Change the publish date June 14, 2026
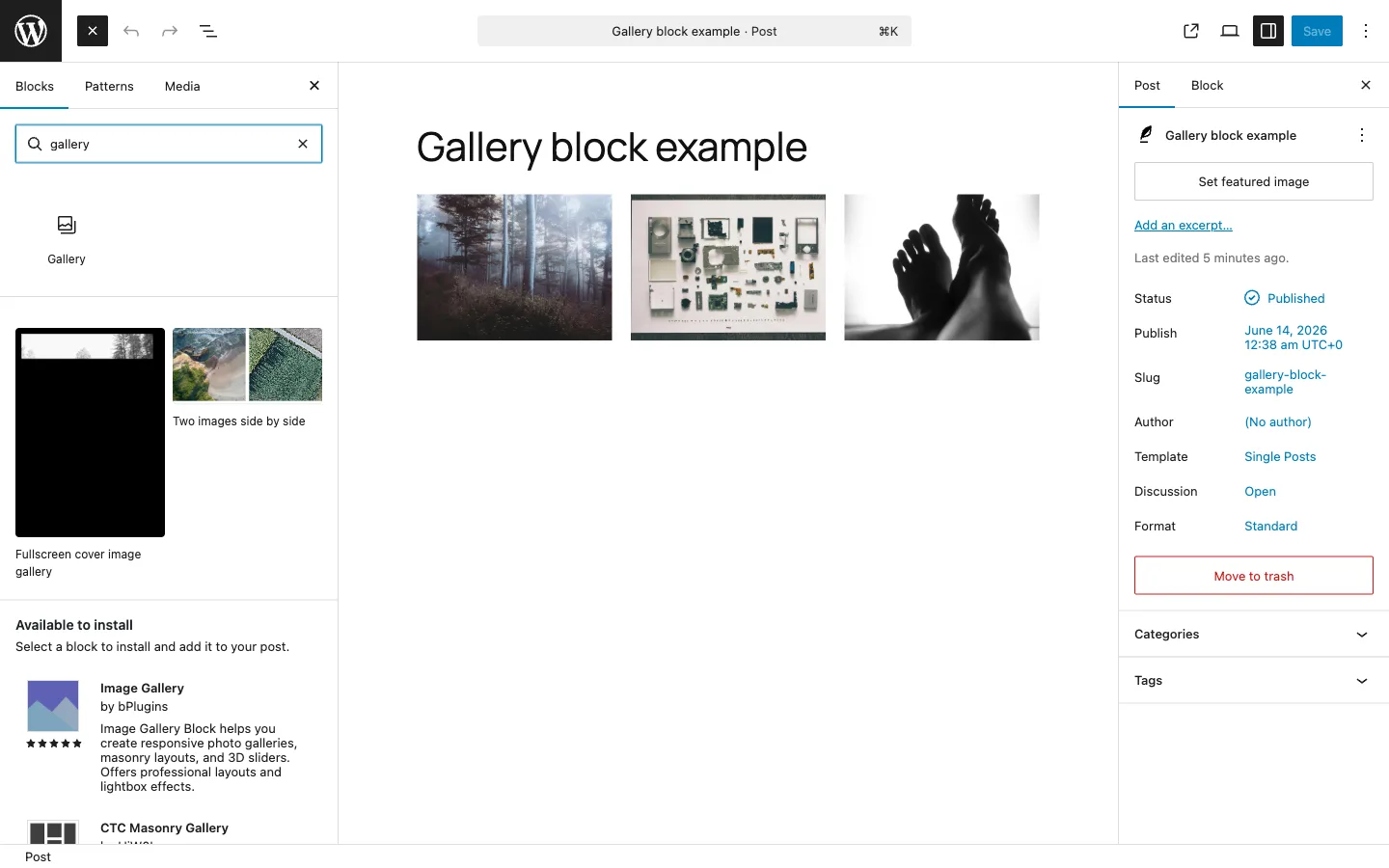 point(1294,338)
